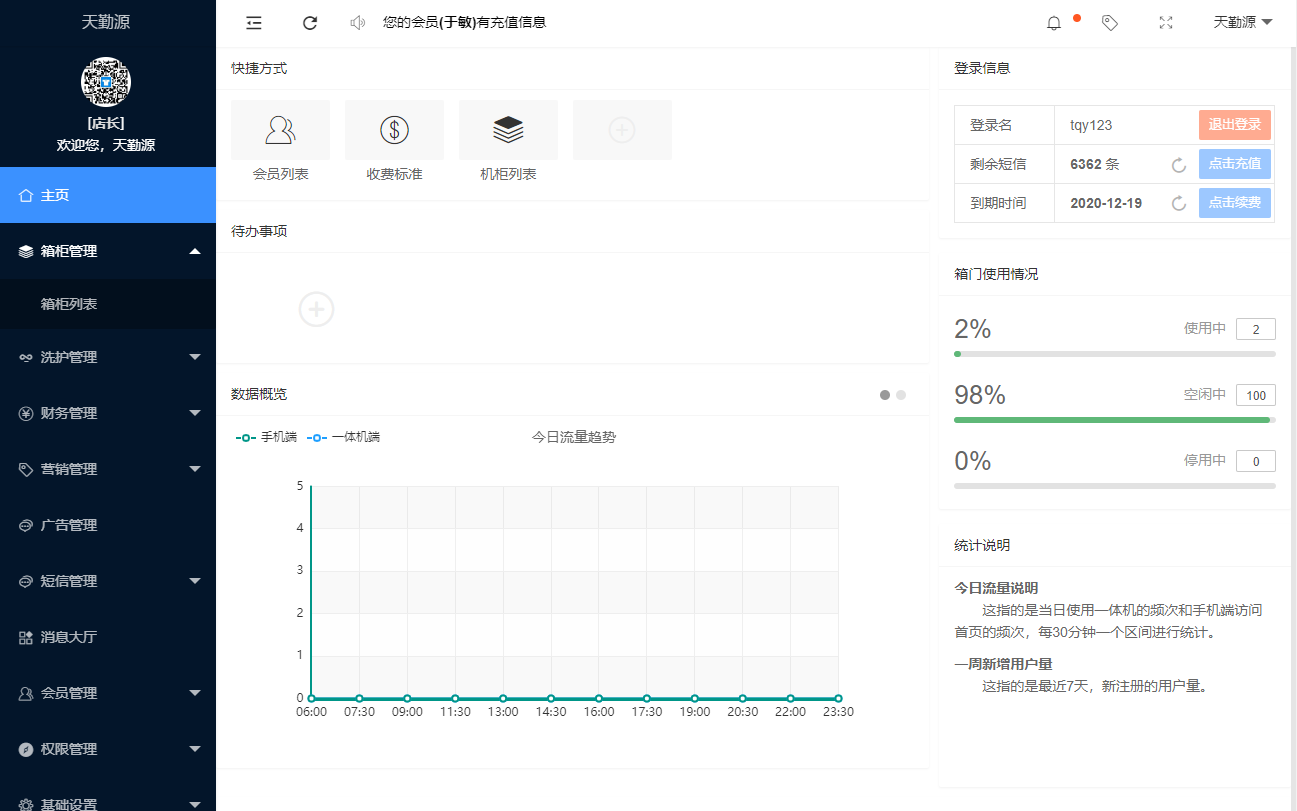The image size is (1297, 811).
Task: Refresh the 剩余短信 count
Action: coord(1177,164)
